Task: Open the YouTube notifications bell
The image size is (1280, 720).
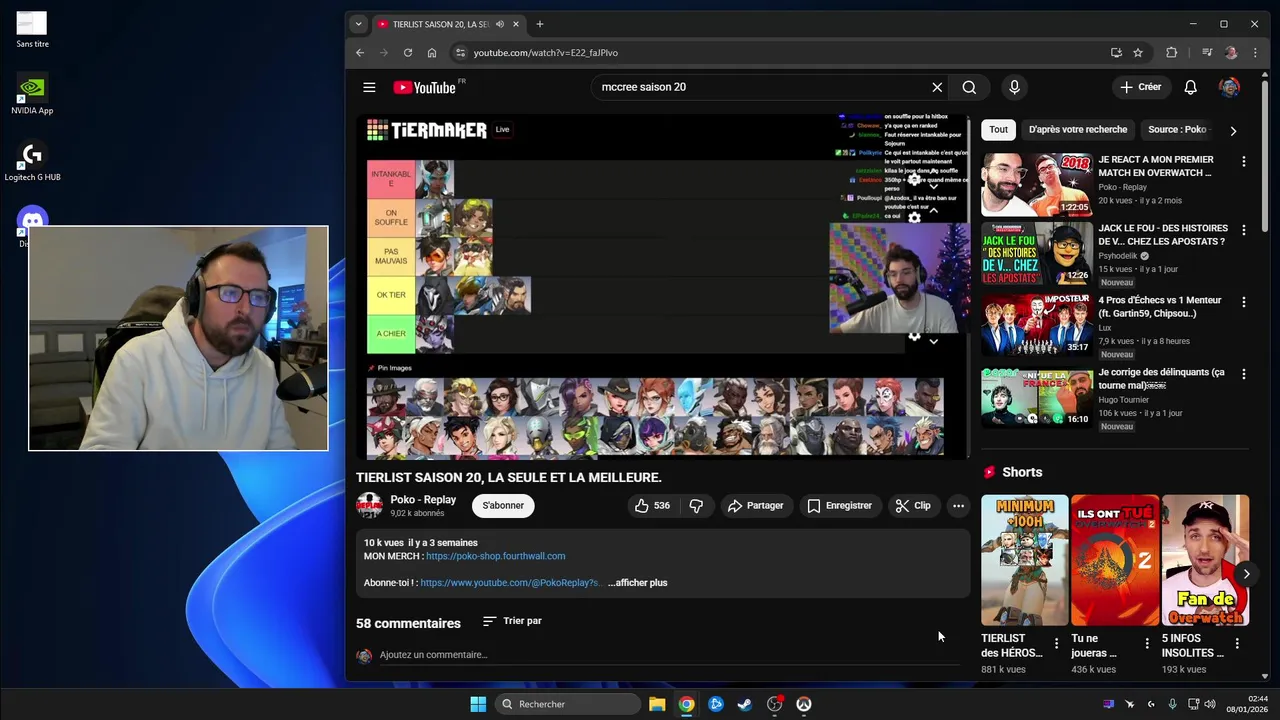Action: (1190, 87)
